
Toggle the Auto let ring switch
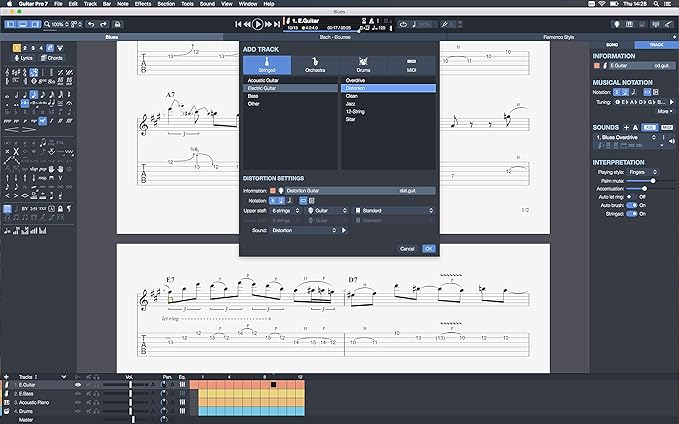[x=631, y=196]
